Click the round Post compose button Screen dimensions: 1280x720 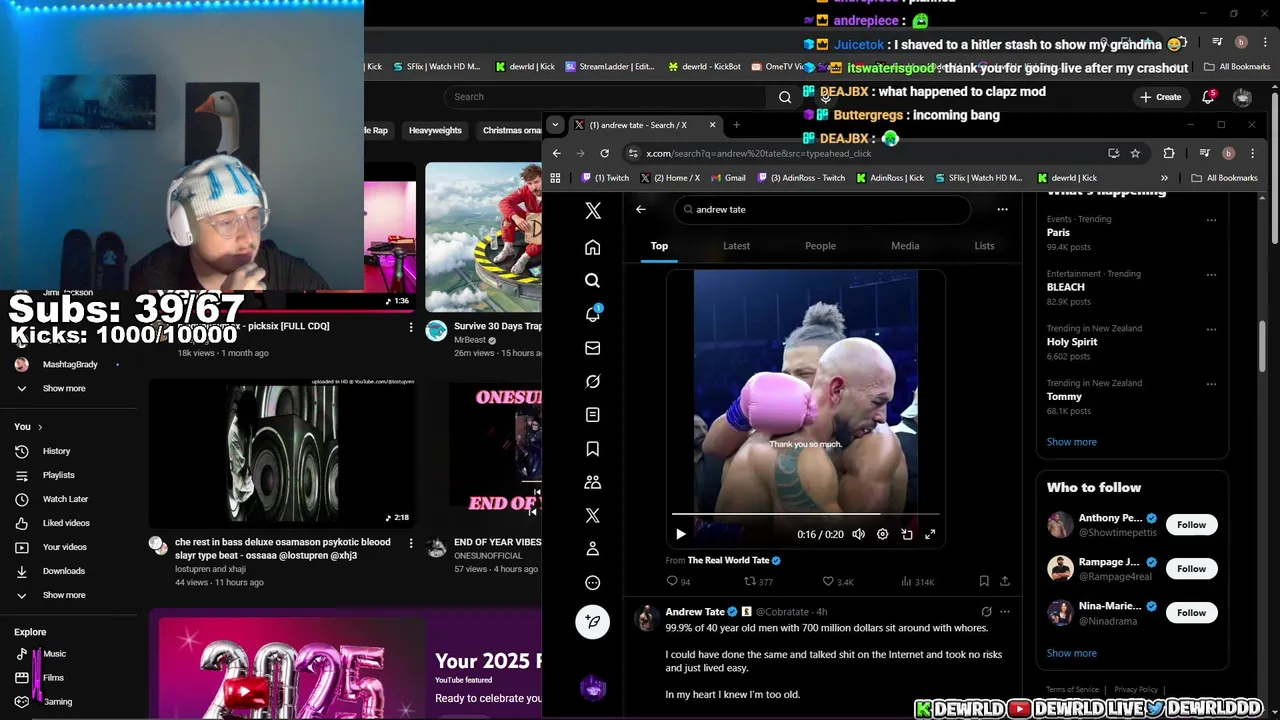click(x=592, y=622)
